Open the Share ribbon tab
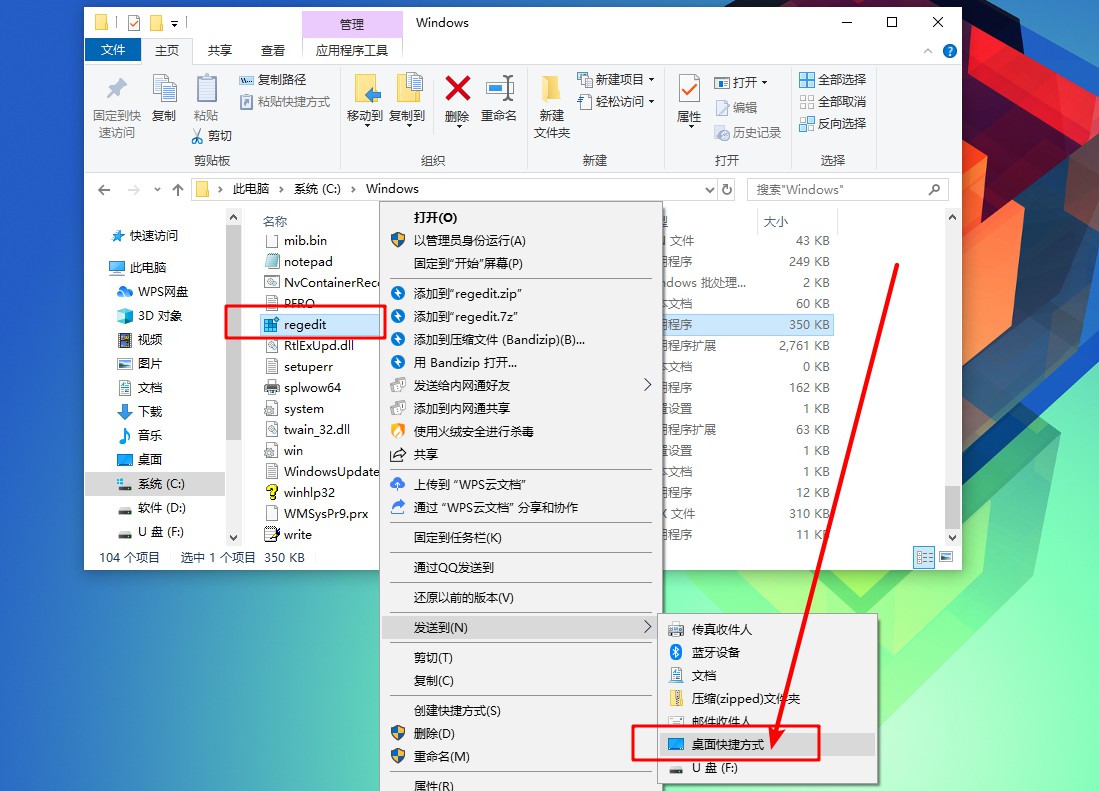The width and height of the screenshot is (1099, 791). pos(219,50)
